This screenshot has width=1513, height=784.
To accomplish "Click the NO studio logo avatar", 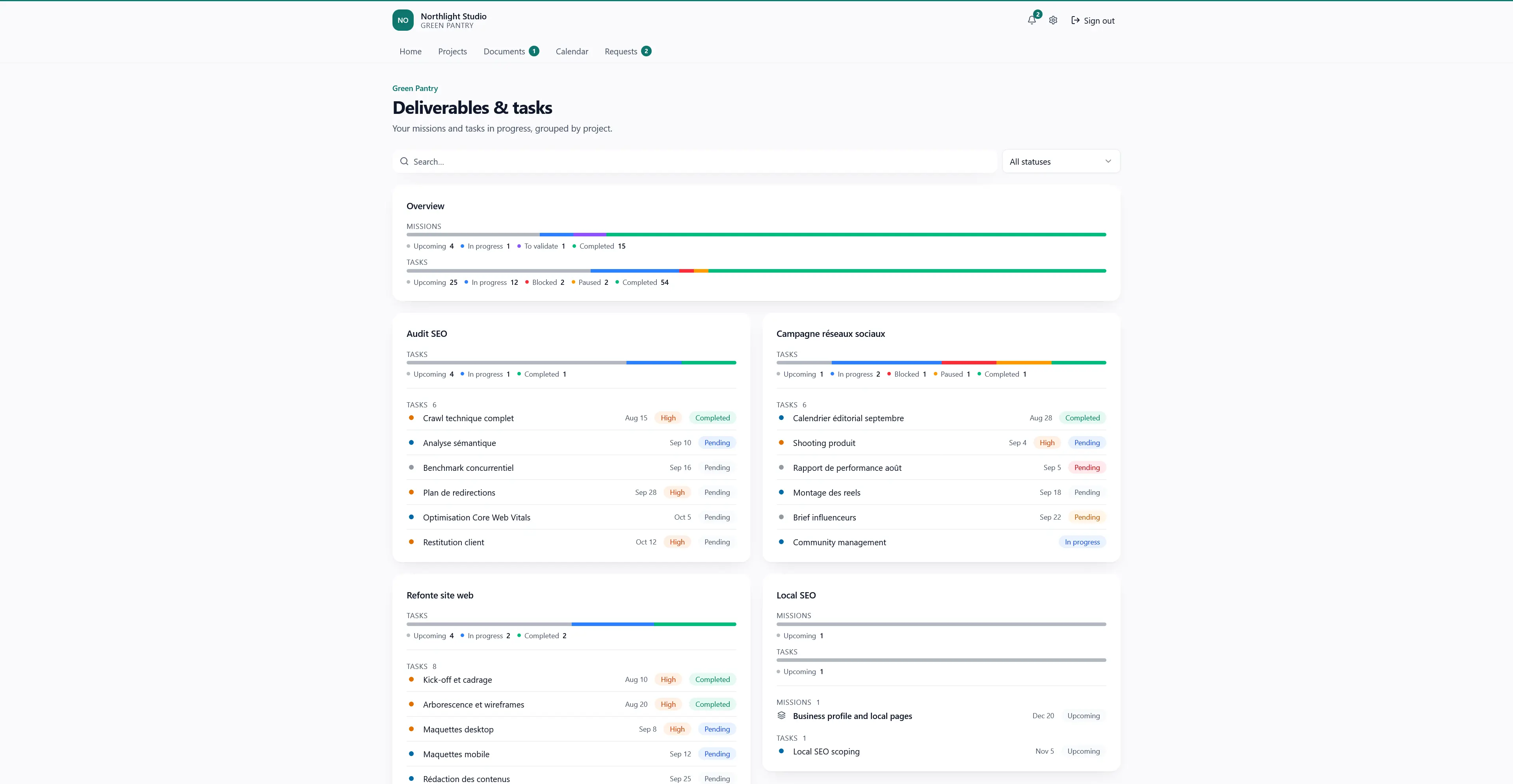I will tap(403, 20).
